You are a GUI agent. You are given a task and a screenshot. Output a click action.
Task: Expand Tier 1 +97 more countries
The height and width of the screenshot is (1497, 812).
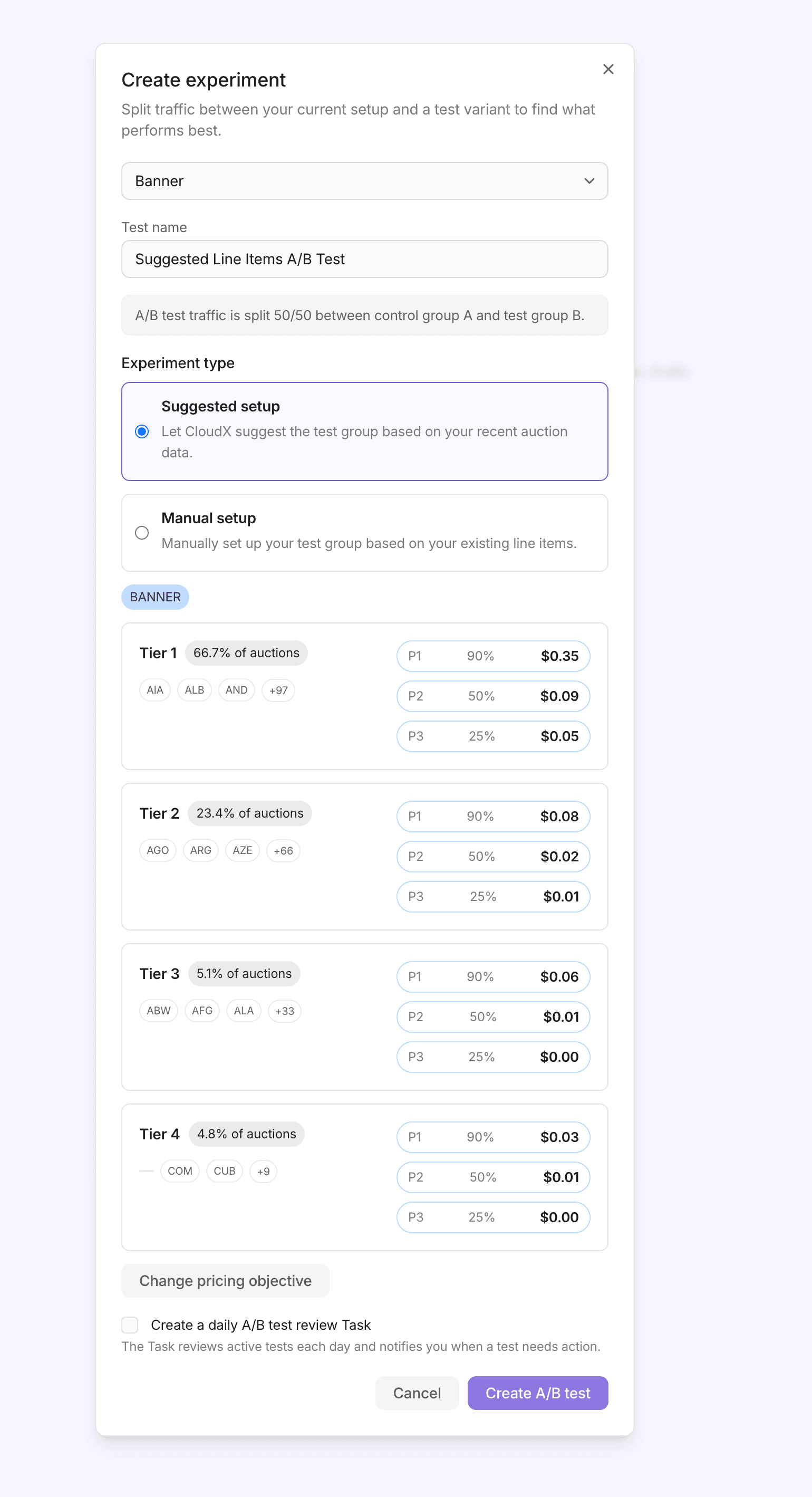[278, 690]
